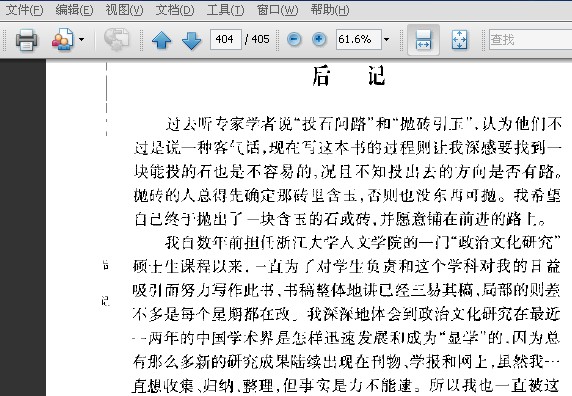
Task: Open the 工具(T) menu
Action: 225,10
